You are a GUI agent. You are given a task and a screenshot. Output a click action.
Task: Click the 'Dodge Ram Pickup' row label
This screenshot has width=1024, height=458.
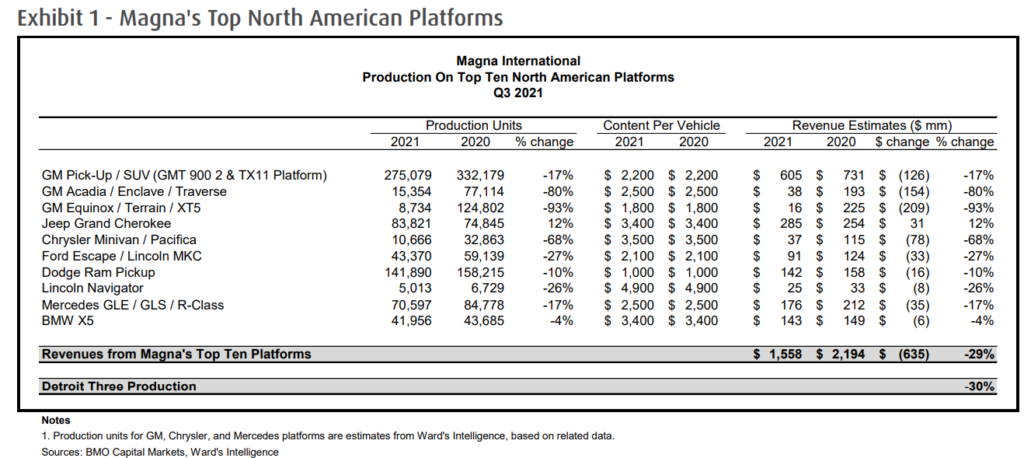coord(98,272)
